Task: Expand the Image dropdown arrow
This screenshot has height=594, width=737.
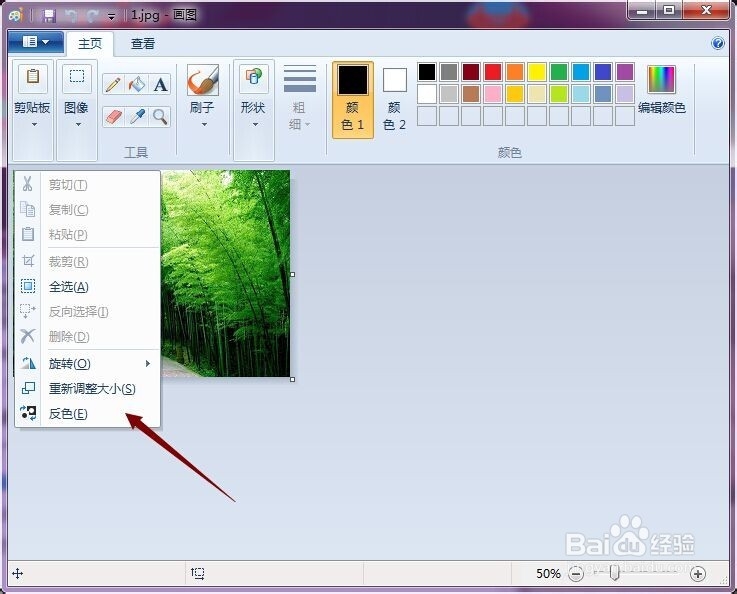Action: [78, 125]
